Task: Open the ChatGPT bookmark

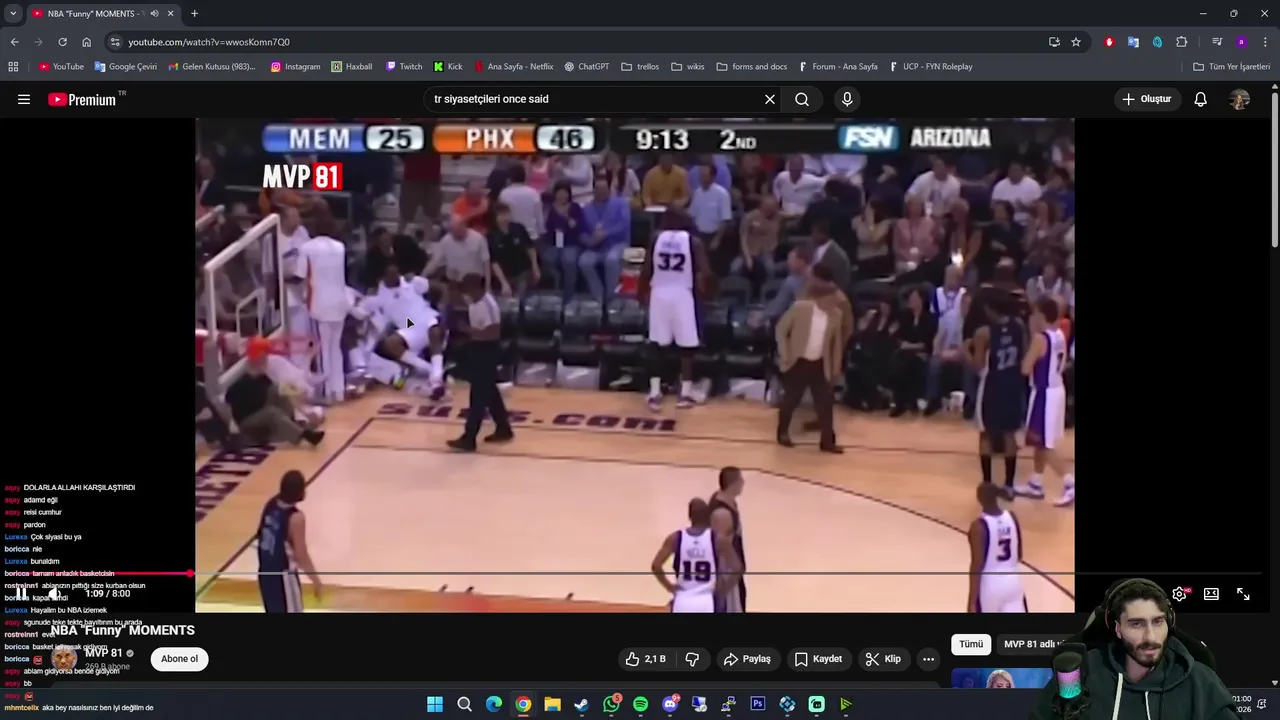Action: 586,67
